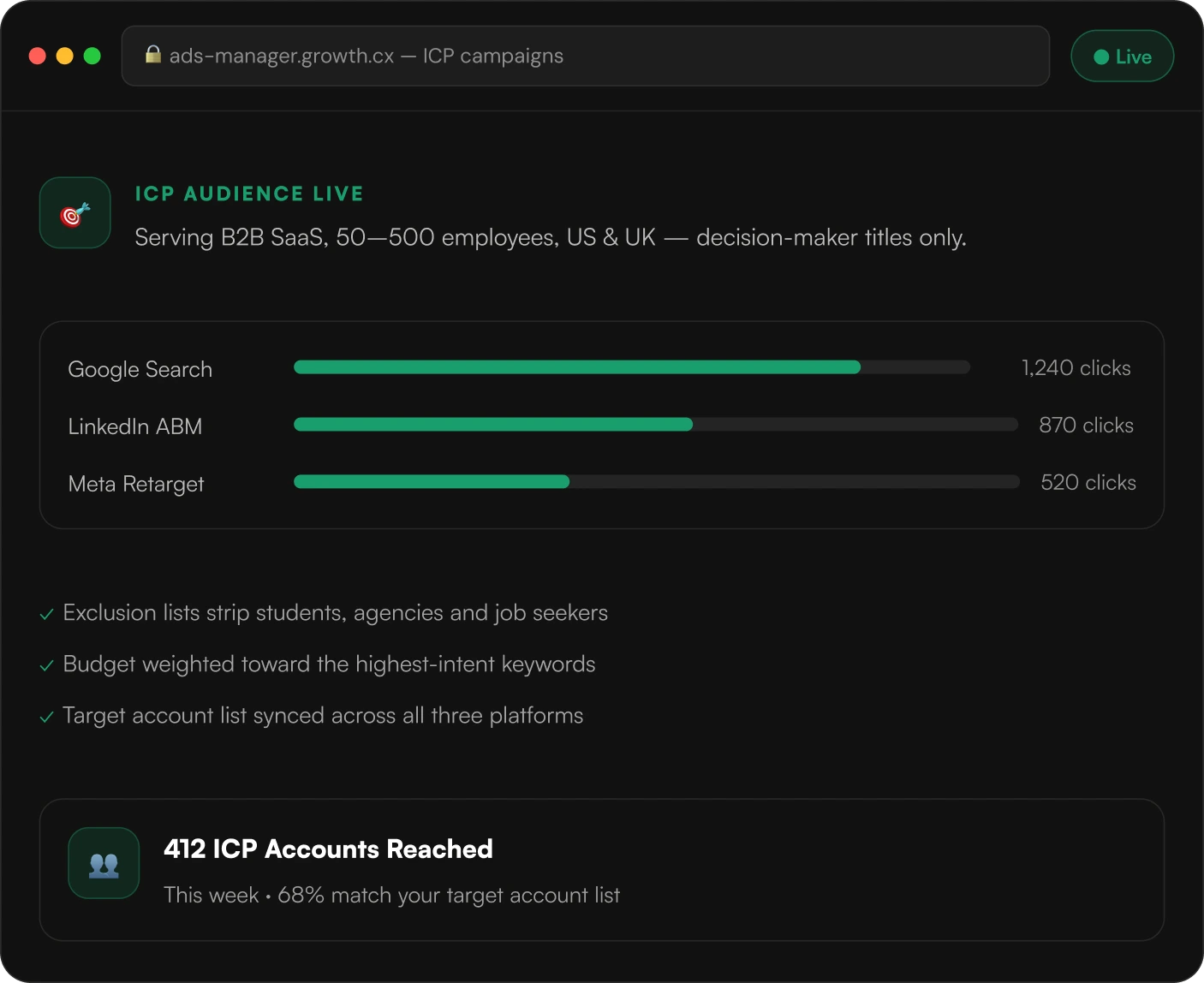The height and width of the screenshot is (983, 1204).
Task: Select the Google Search campaign row label
Action: coord(140,369)
